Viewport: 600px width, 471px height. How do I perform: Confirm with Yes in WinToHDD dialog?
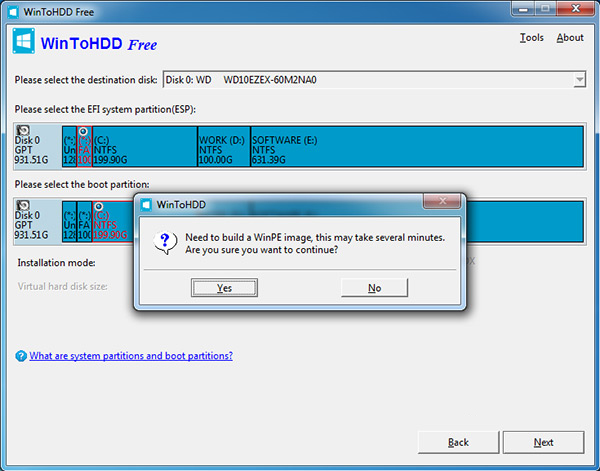click(x=224, y=288)
